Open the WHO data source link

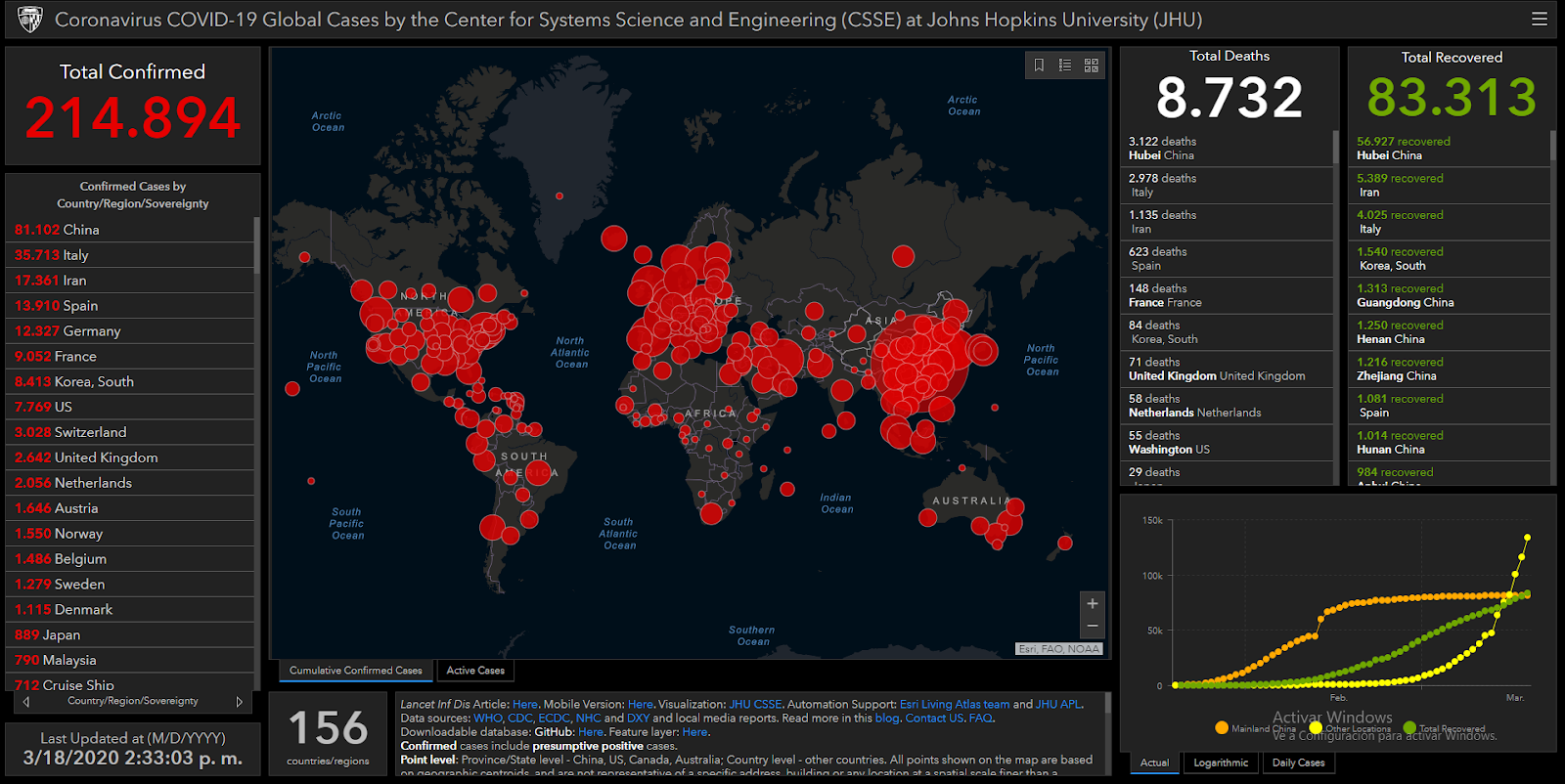[x=487, y=718]
